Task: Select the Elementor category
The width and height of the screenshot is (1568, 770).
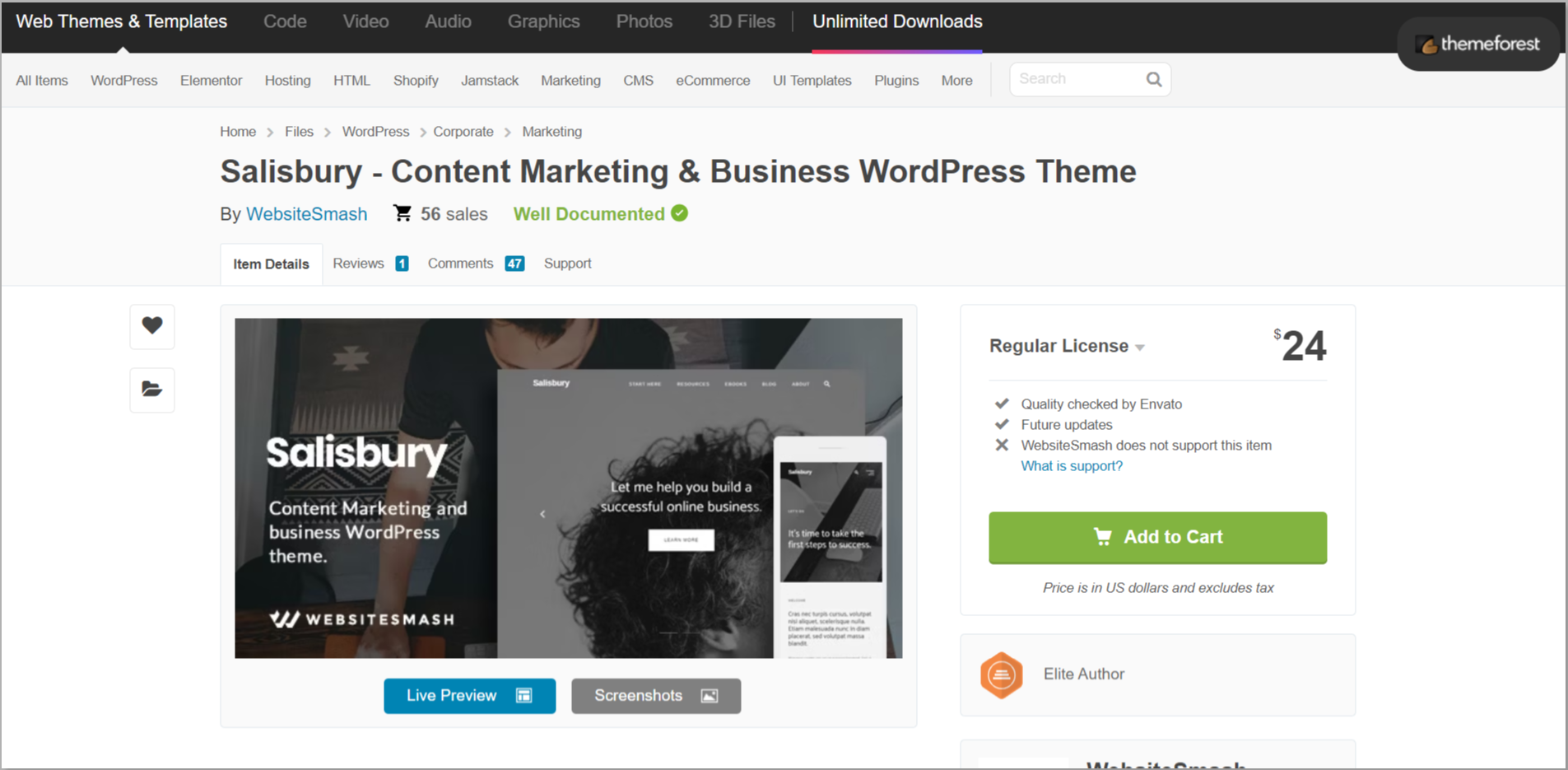Action: pyautogui.click(x=211, y=81)
